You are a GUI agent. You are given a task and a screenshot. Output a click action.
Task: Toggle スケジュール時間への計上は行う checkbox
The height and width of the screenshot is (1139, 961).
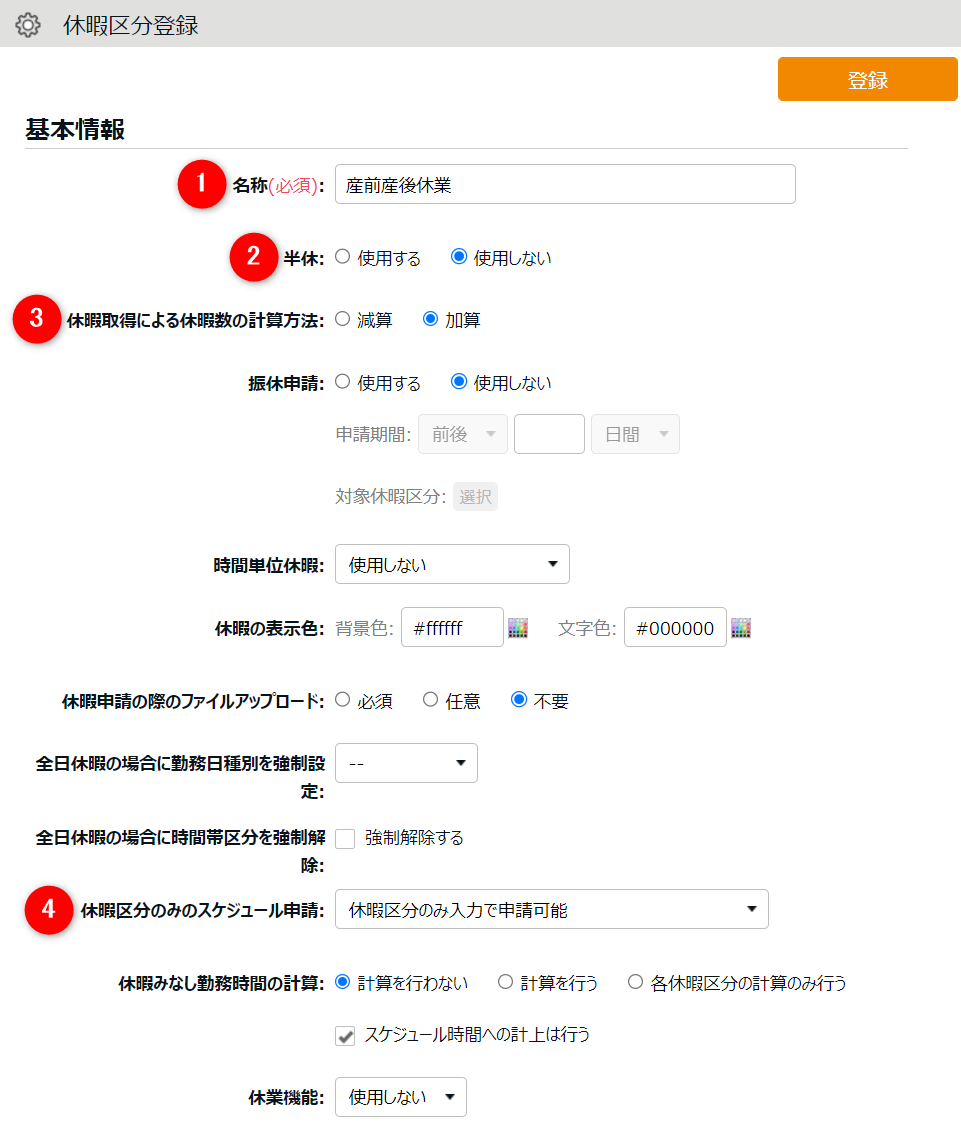click(345, 1036)
